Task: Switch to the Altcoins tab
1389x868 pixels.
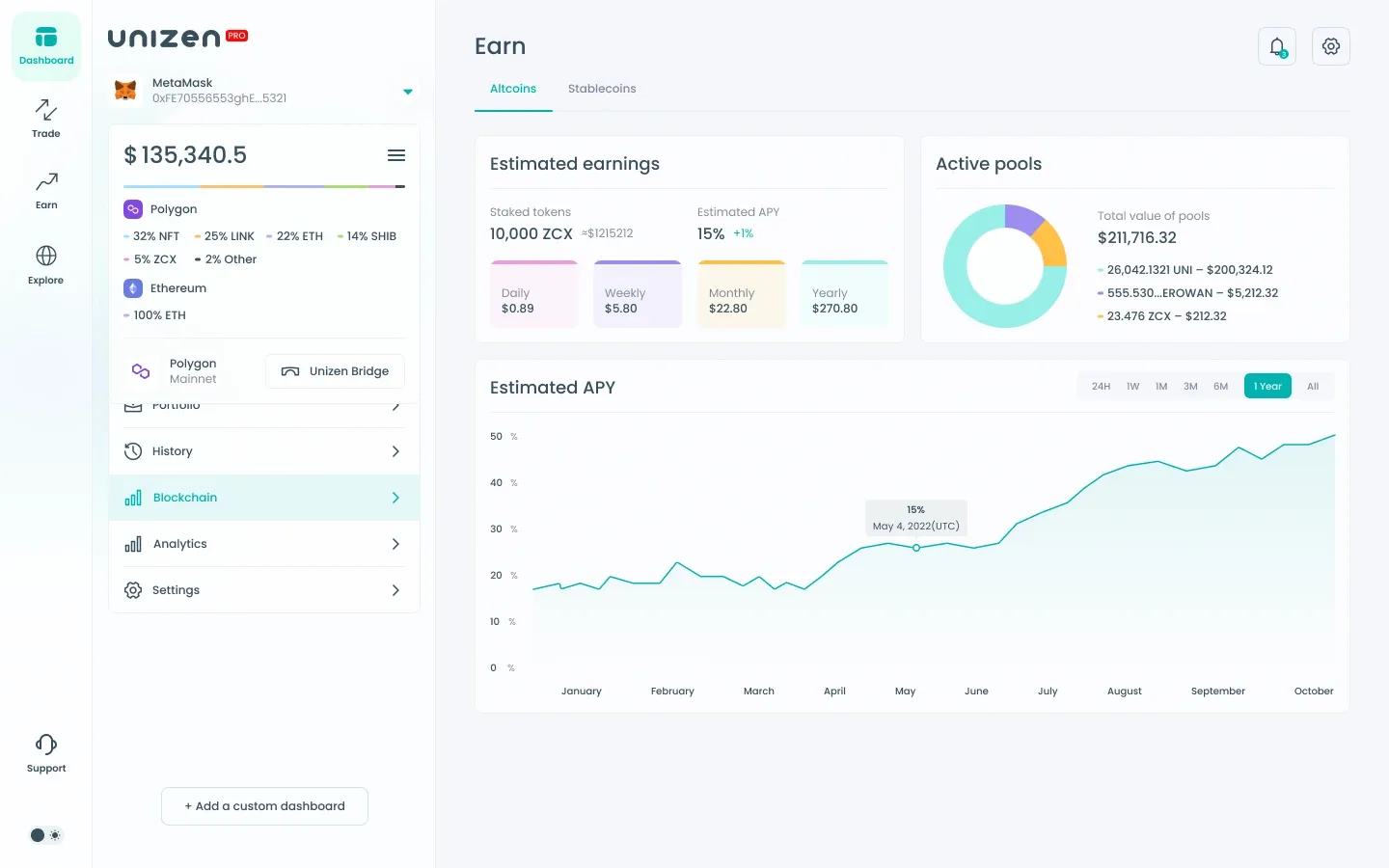Action: [x=513, y=89]
